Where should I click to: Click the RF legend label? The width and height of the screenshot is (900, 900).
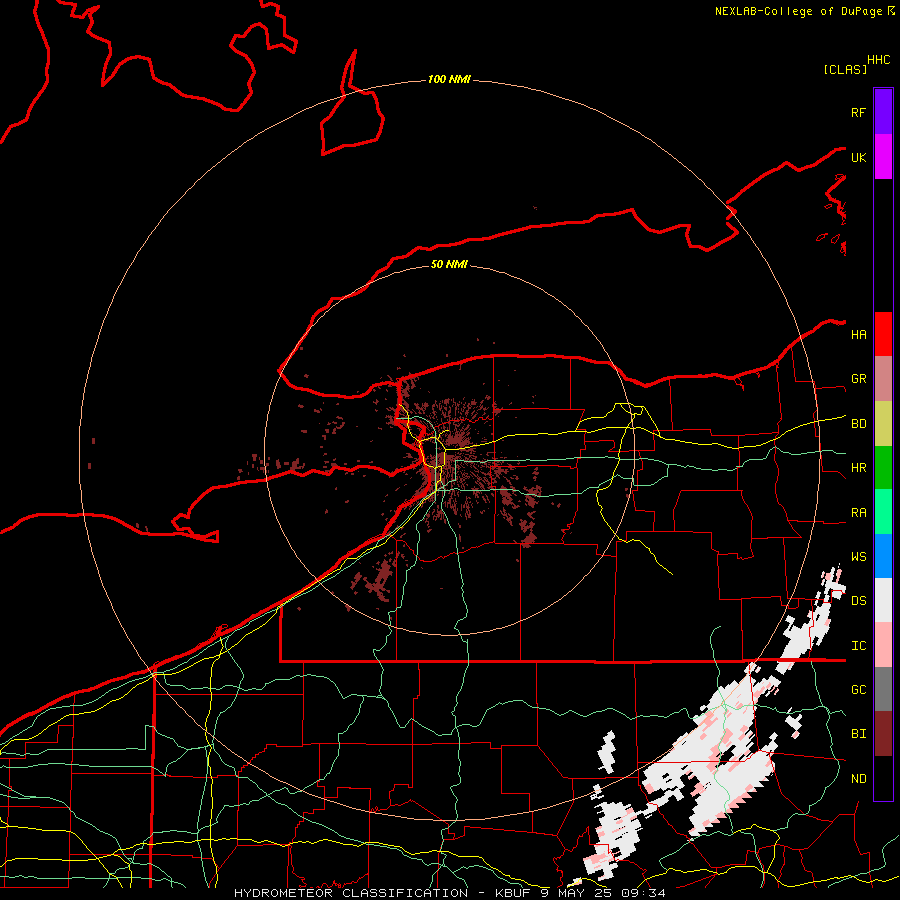point(858,113)
